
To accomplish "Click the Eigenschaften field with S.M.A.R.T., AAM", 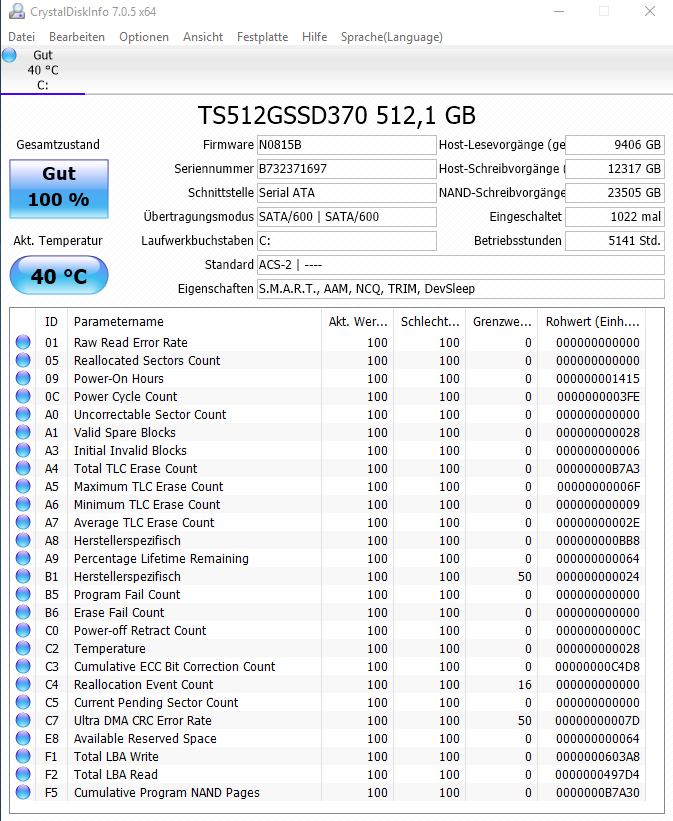I will click(460, 289).
